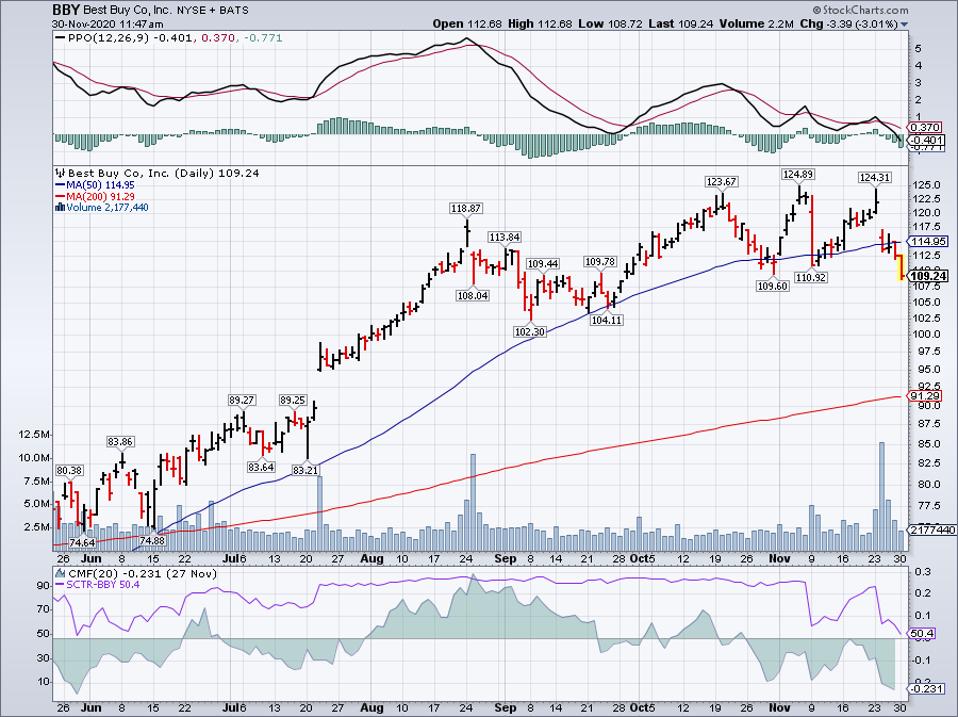Click the 74.88 low price label
The image size is (958, 717).
click(152, 540)
